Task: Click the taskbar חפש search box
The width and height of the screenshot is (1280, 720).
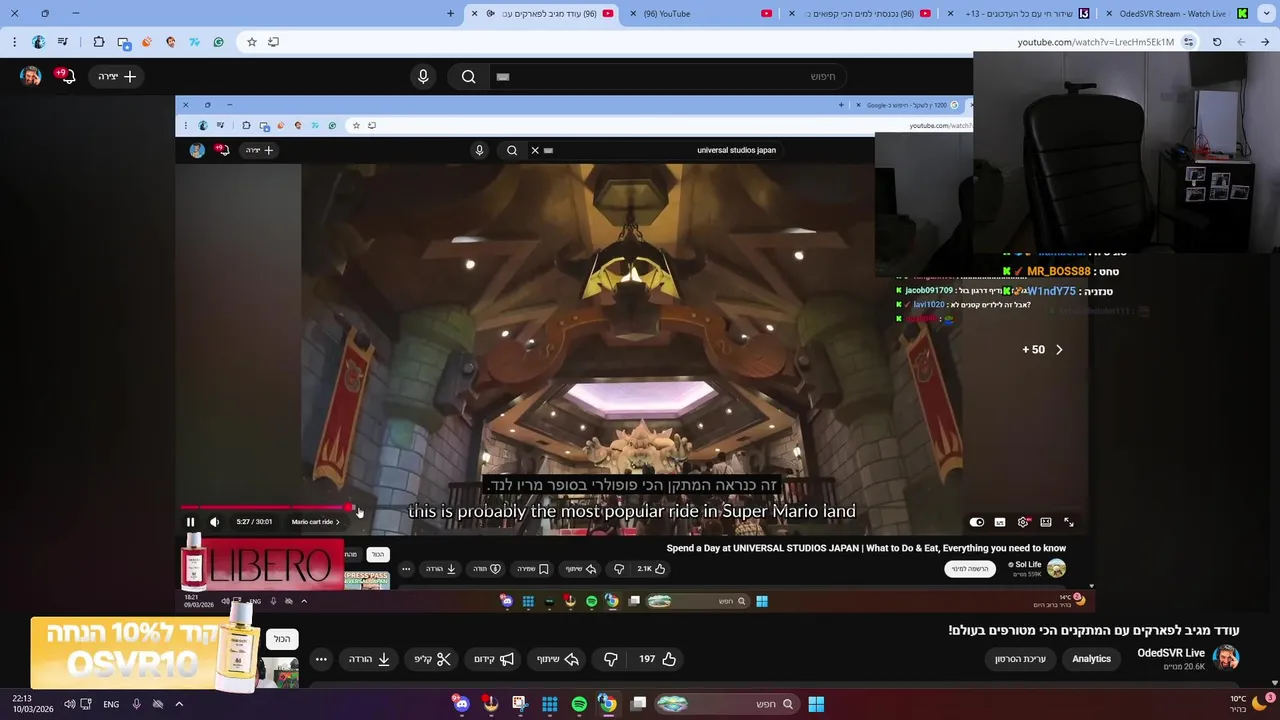Action: [x=725, y=704]
